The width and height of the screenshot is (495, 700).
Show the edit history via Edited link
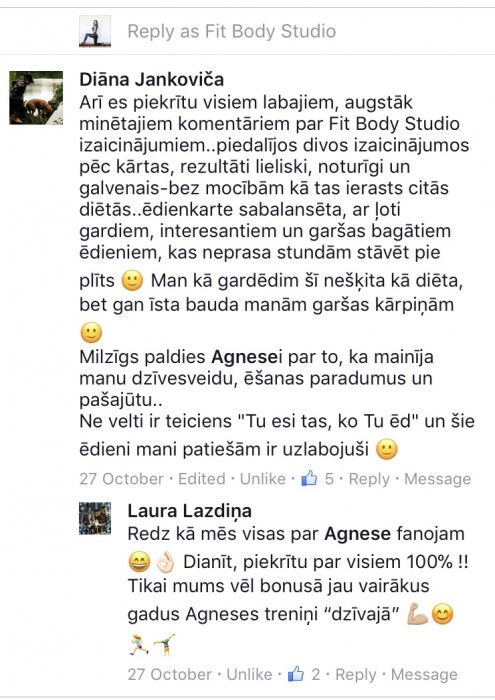pyautogui.click(x=202, y=479)
